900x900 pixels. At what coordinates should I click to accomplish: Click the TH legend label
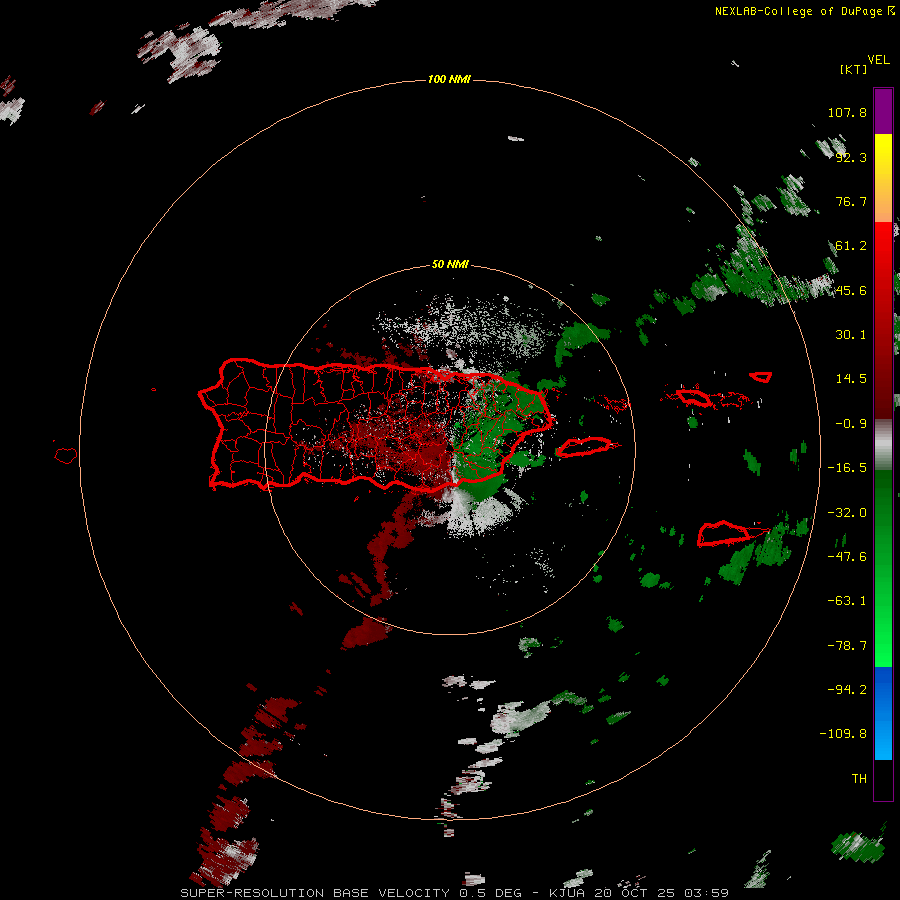click(859, 778)
